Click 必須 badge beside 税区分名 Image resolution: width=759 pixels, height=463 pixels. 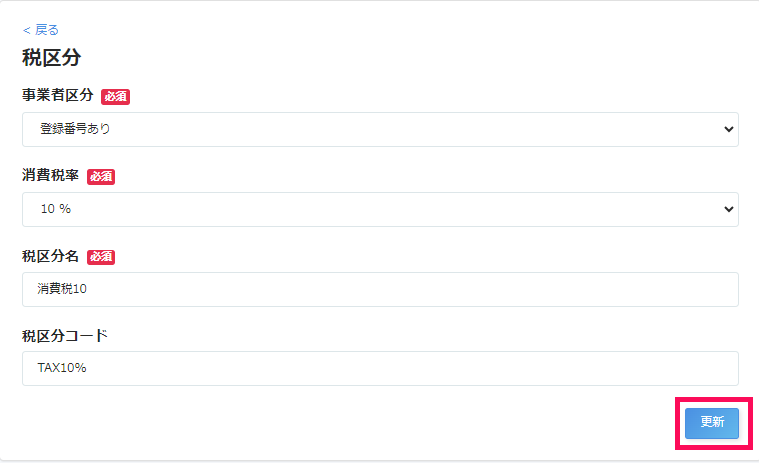click(x=101, y=257)
